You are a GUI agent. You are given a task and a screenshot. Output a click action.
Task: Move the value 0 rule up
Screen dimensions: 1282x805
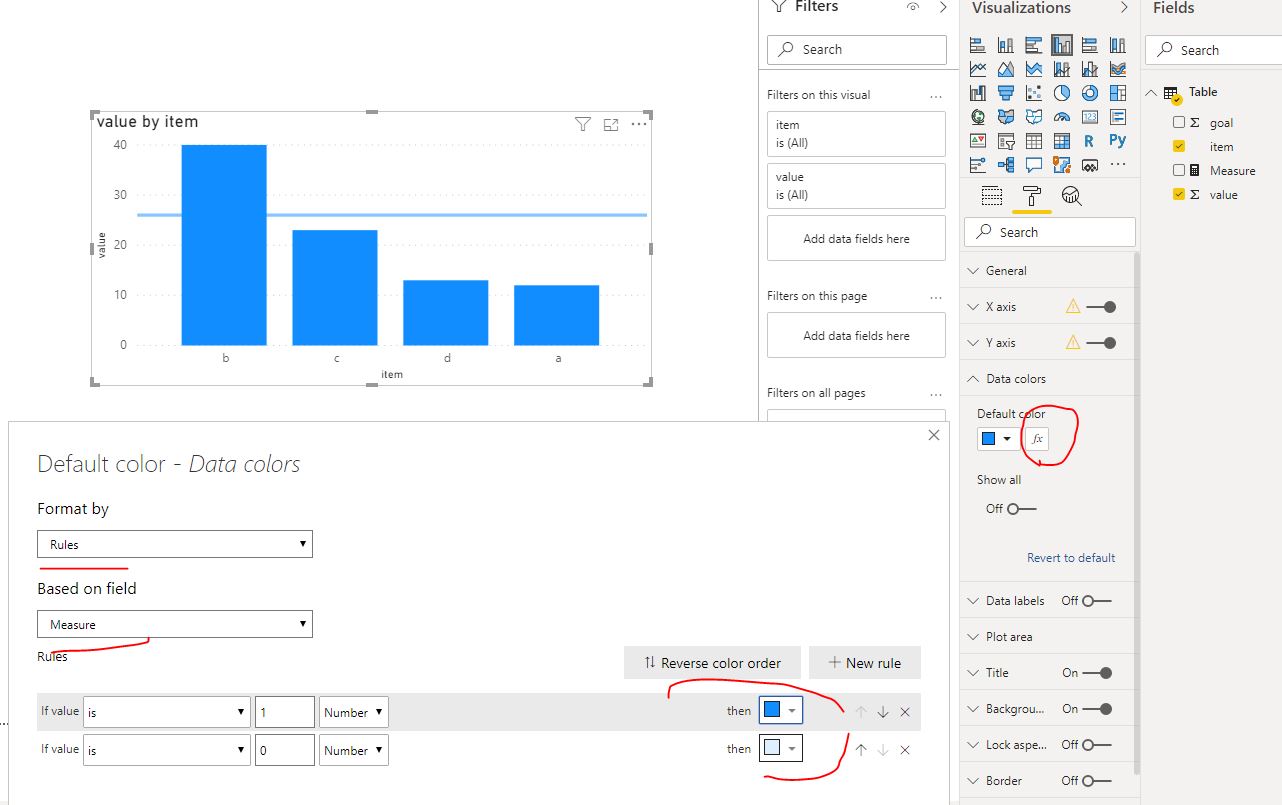[x=861, y=750]
